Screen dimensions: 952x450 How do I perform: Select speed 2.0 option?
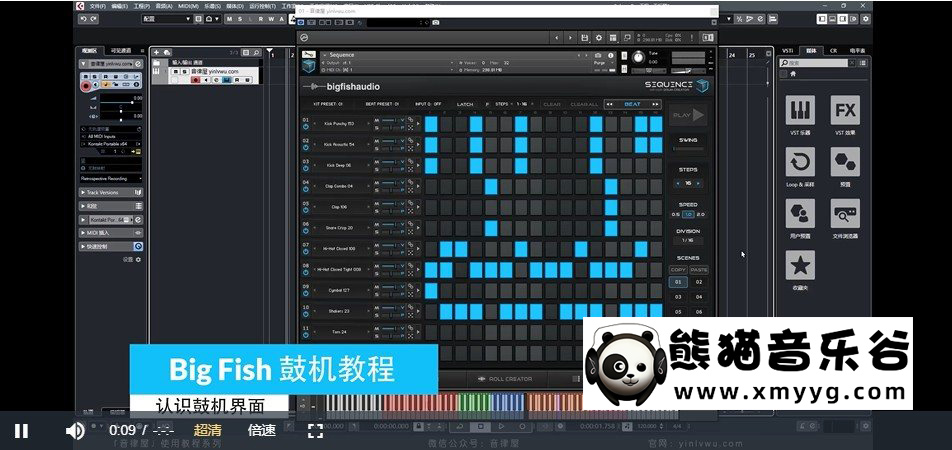click(x=701, y=214)
